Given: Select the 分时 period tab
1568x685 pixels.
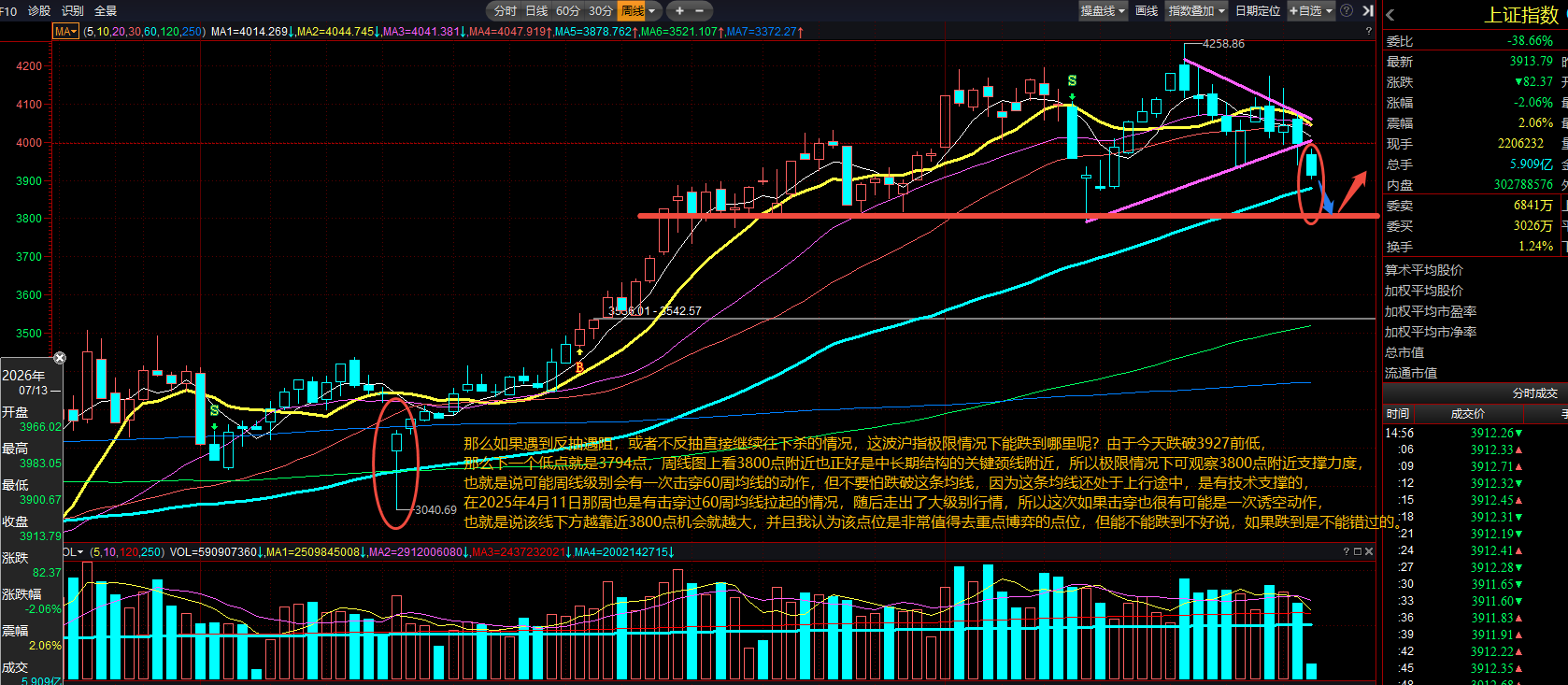Looking at the screenshot, I should (506, 11).
